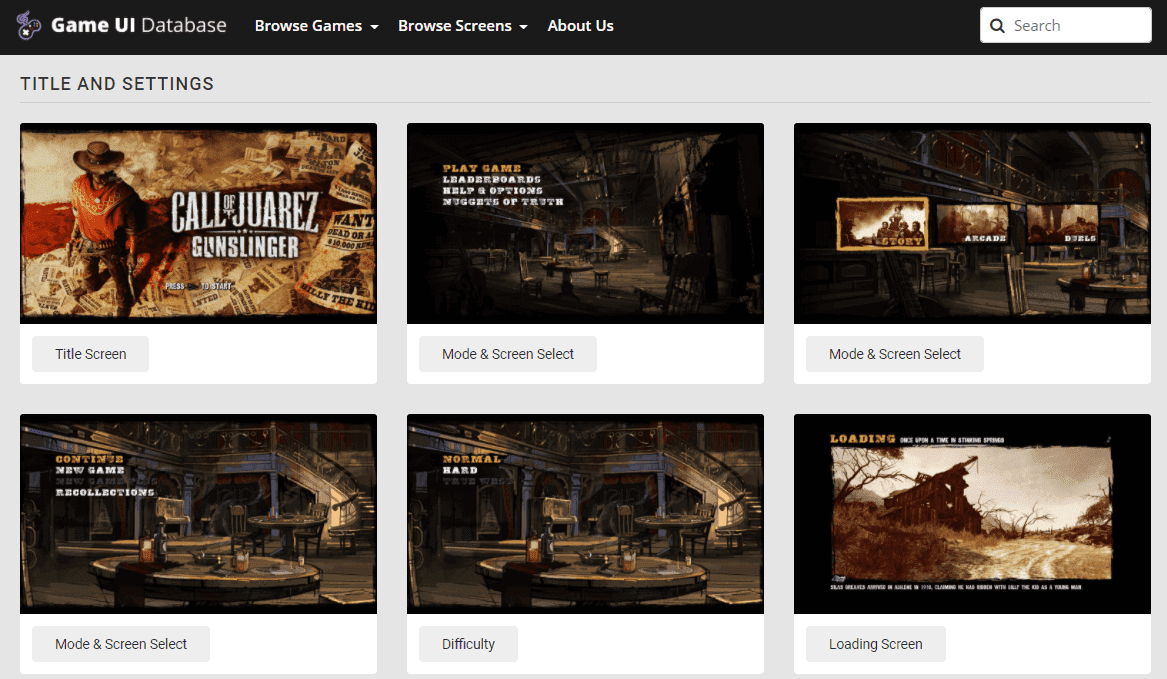
Task: Open the Call of Juarez title screen thumbnail
Action: (x=199, y=223)
